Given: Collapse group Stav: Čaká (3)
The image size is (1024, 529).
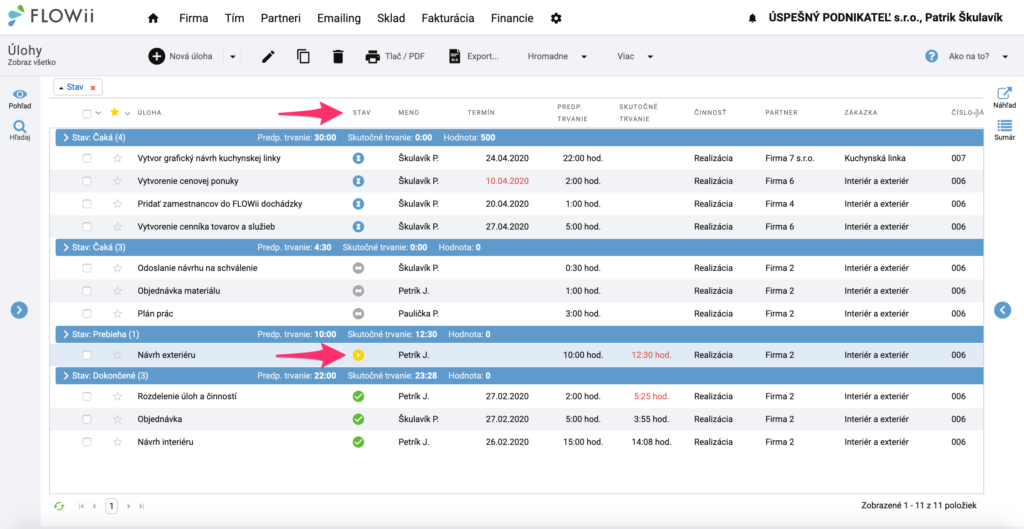Looking at the screenshot, I should coord(66,248).
